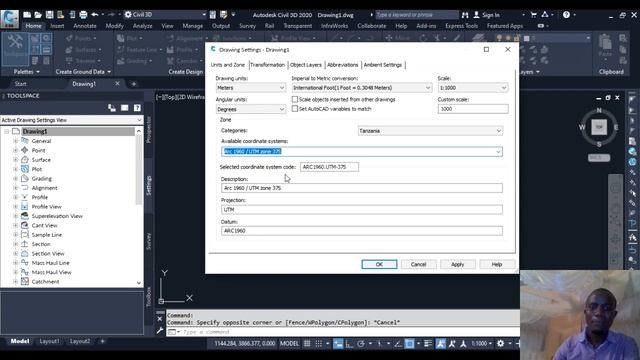Expand the Catchment tree node
Screen dimensions: 640x360
(15, 282)
